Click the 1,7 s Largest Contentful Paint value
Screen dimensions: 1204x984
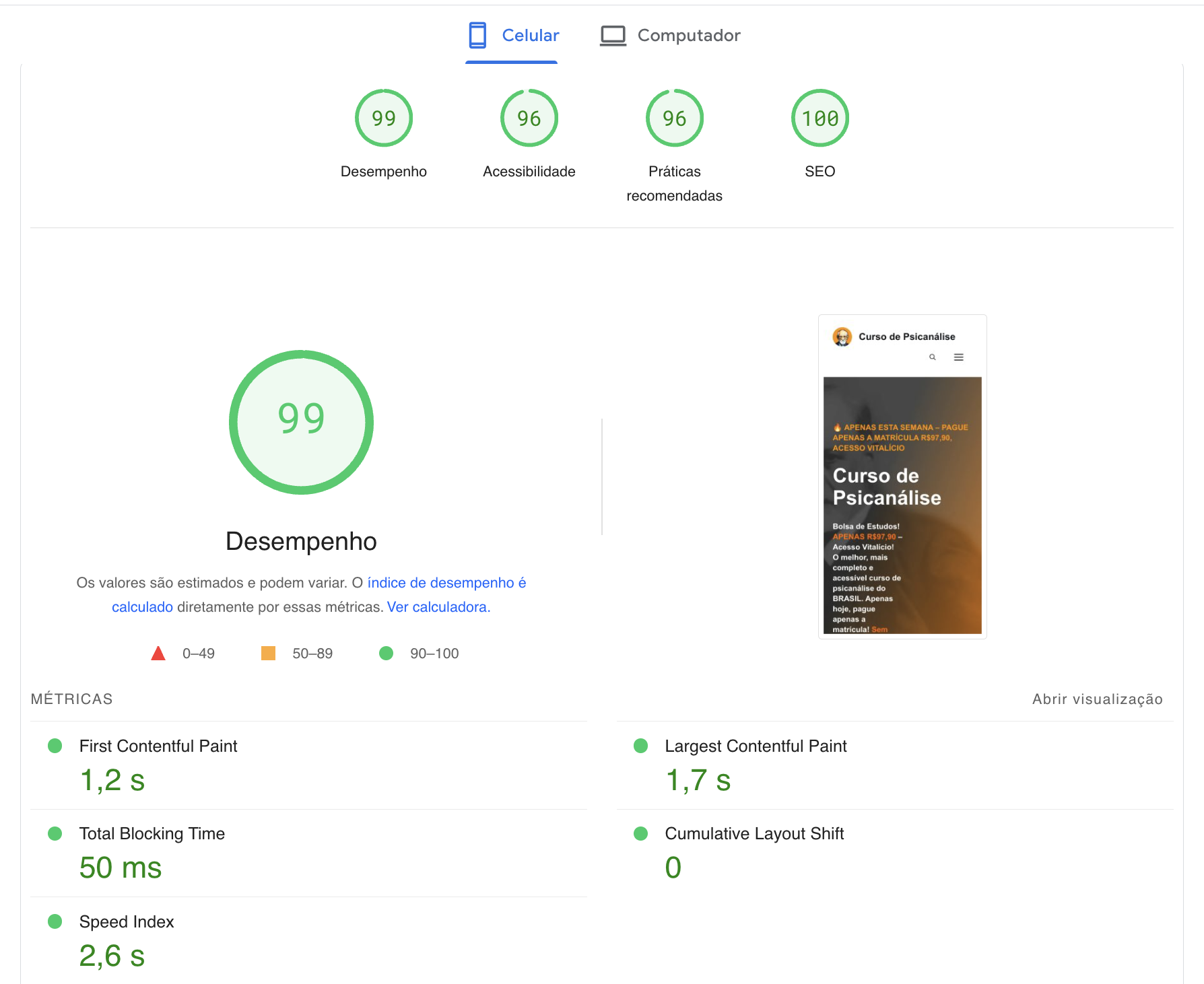(698, 781)
